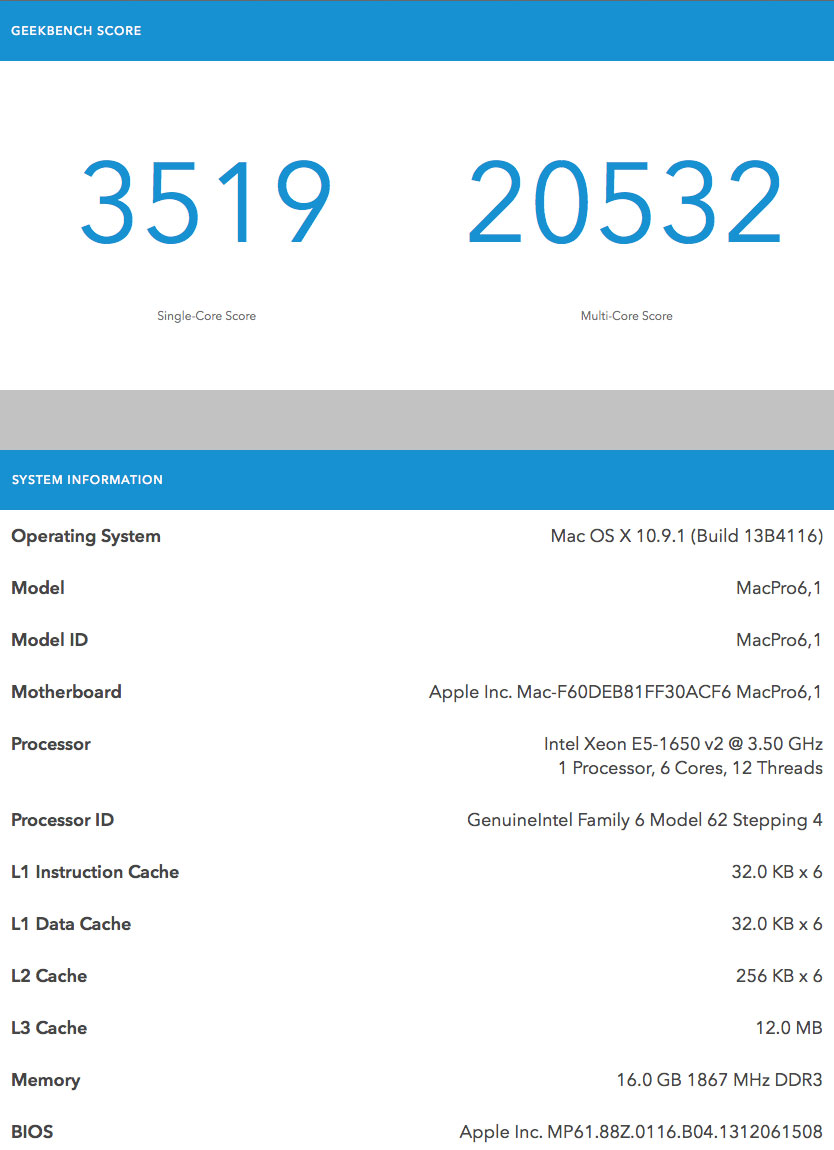Click the Motherboard row label
The width and height of the screenshot is (834, 1150).
tap(67, 692)
